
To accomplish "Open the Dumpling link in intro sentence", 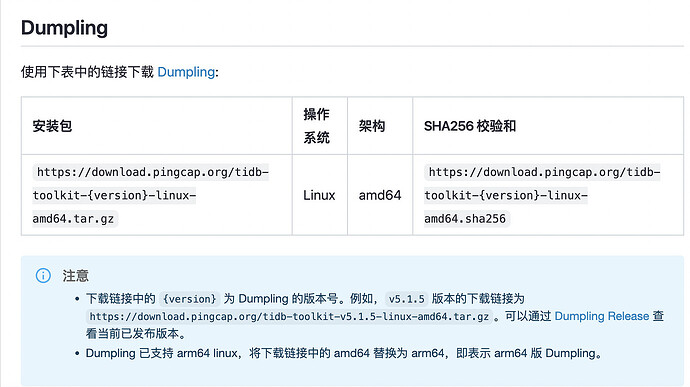I will pyautogui.click(x=186, y=72).
